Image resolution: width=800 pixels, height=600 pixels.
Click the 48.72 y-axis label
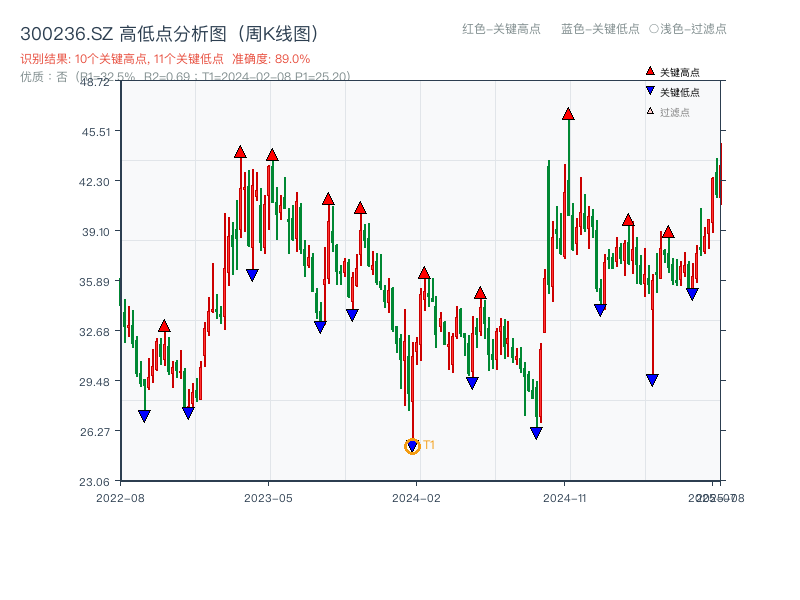pos(95,82)
